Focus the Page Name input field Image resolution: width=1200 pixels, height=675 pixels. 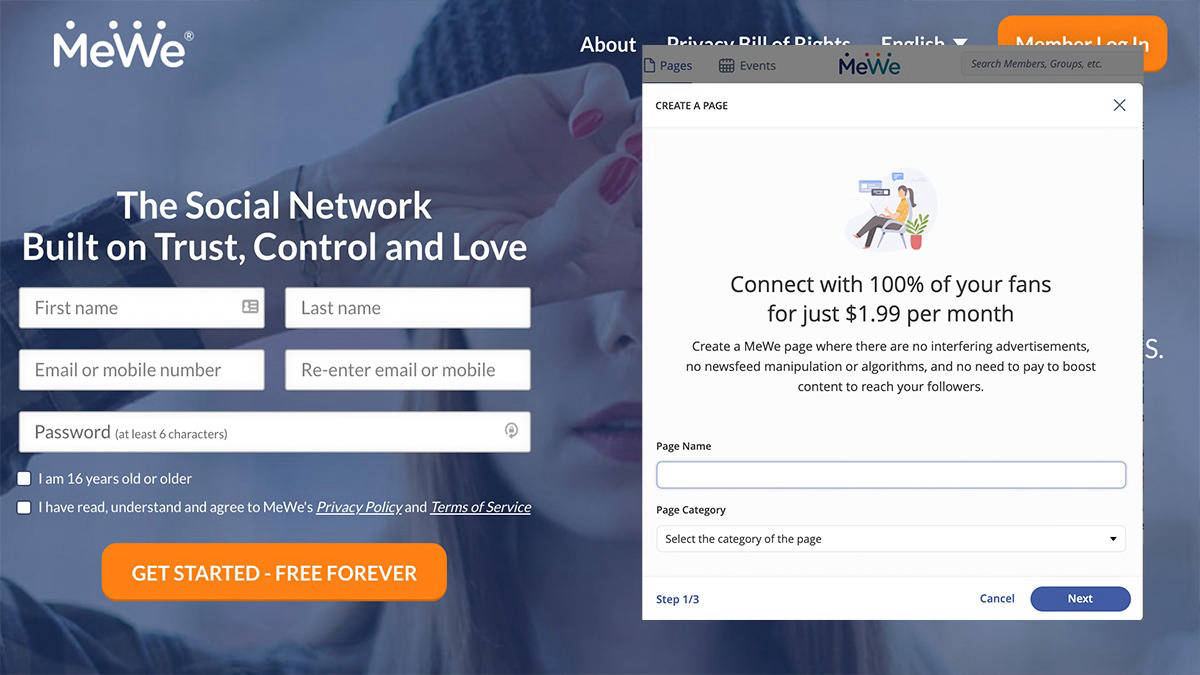(x=891, y=475)
